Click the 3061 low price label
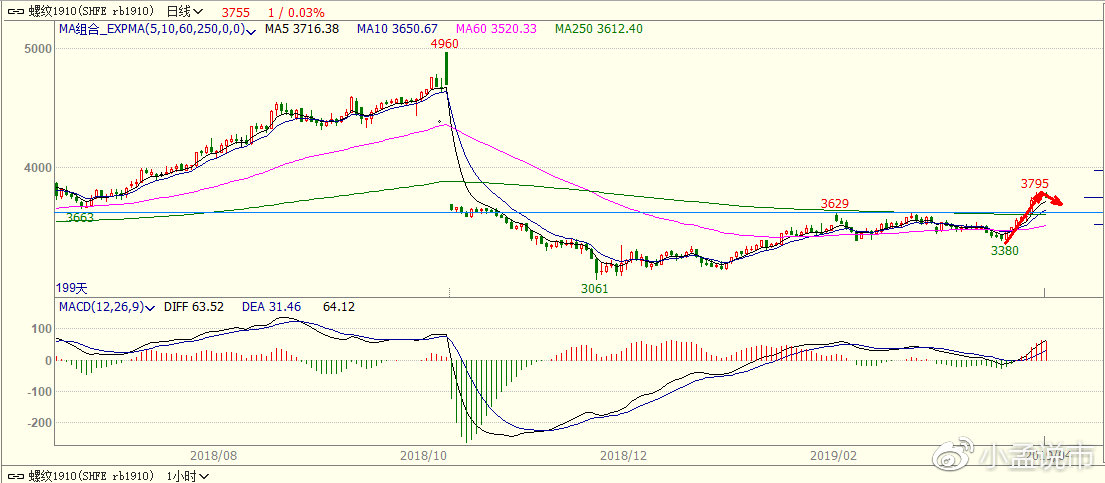The width and height of the screenshot is (1105, 483). click(595, 288)
